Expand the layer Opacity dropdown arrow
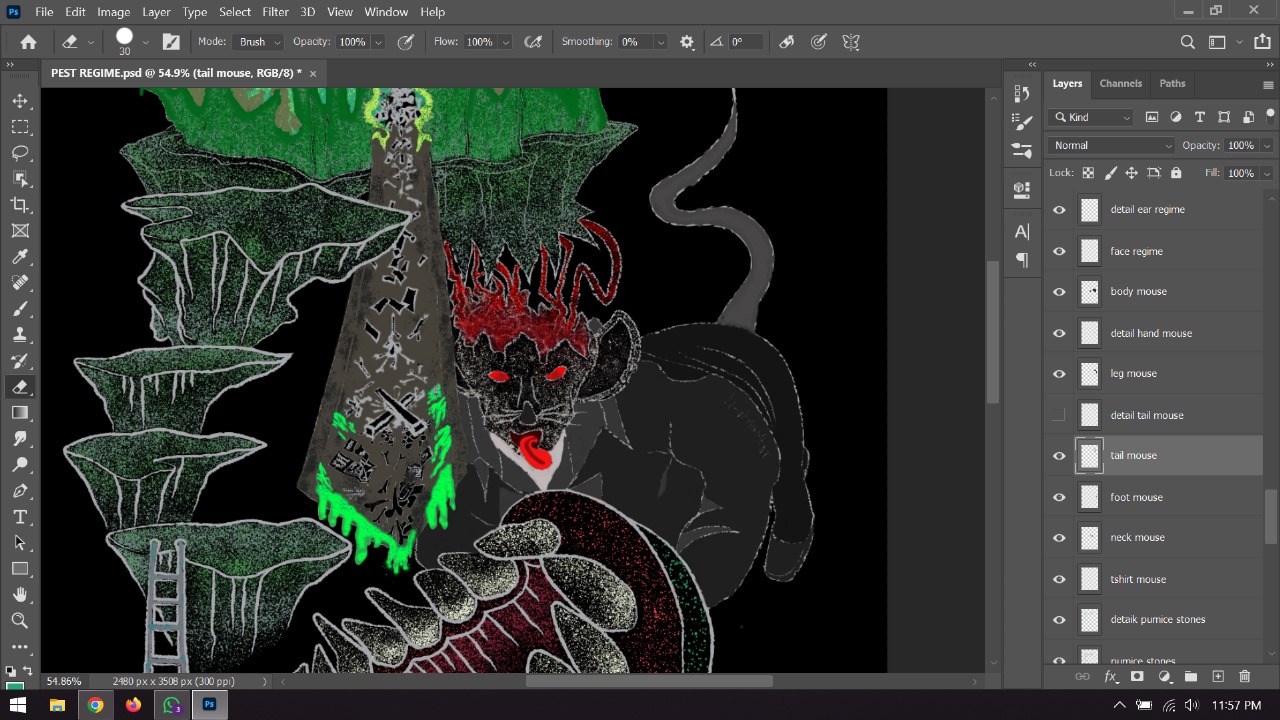 [x=1267, y=146]
